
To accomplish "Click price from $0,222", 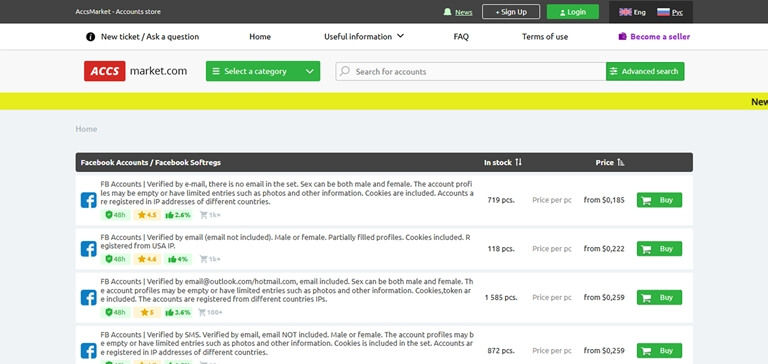I will (x=604, y=249).
